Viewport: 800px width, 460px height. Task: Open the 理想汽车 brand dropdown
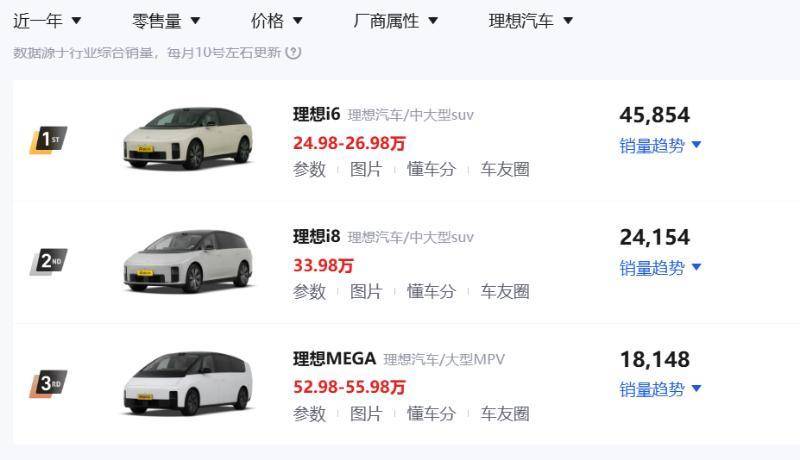click(531, 20)
